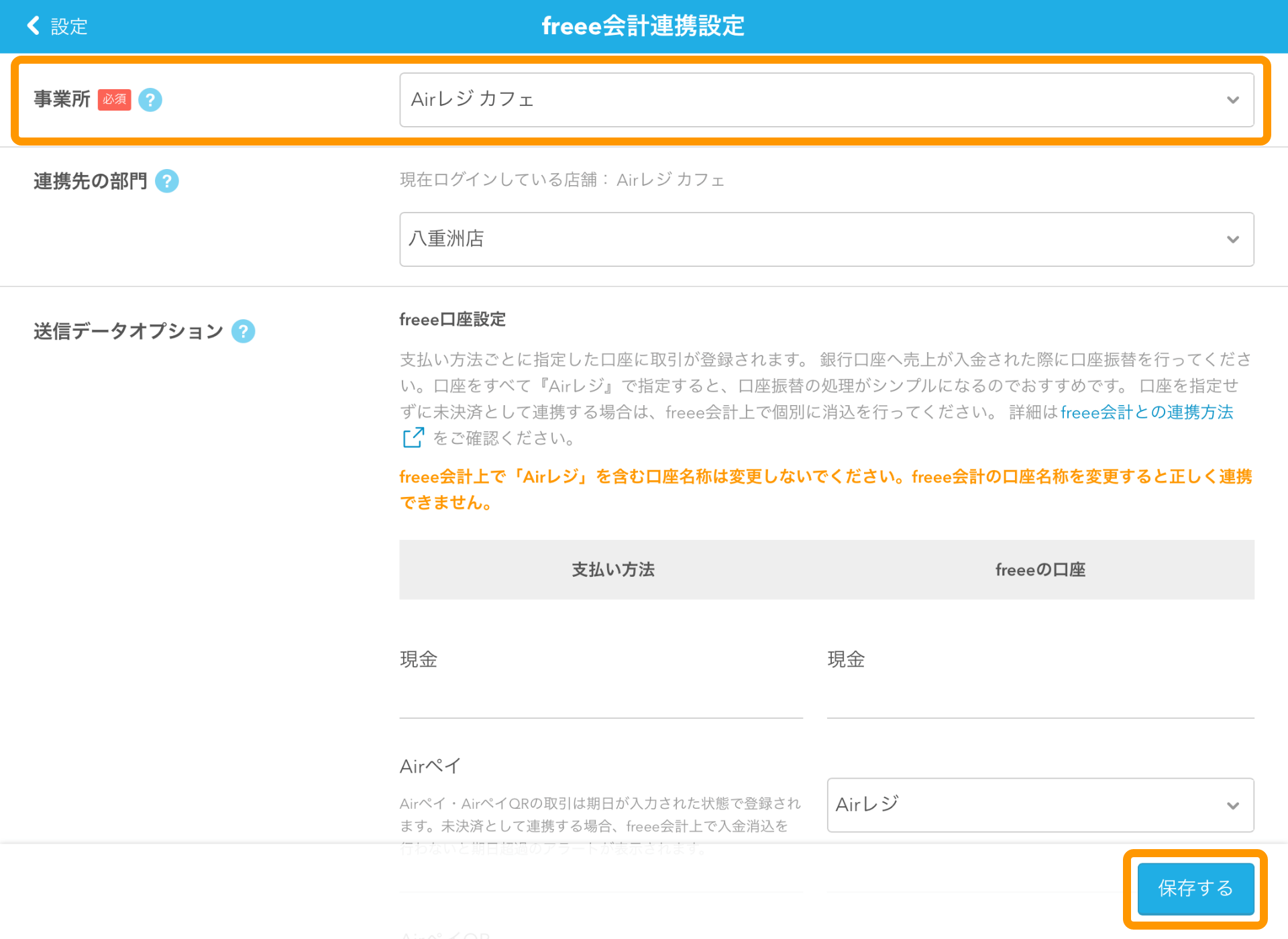
Task: Click 現金 in the freee account column
Action: click(846, 659)
